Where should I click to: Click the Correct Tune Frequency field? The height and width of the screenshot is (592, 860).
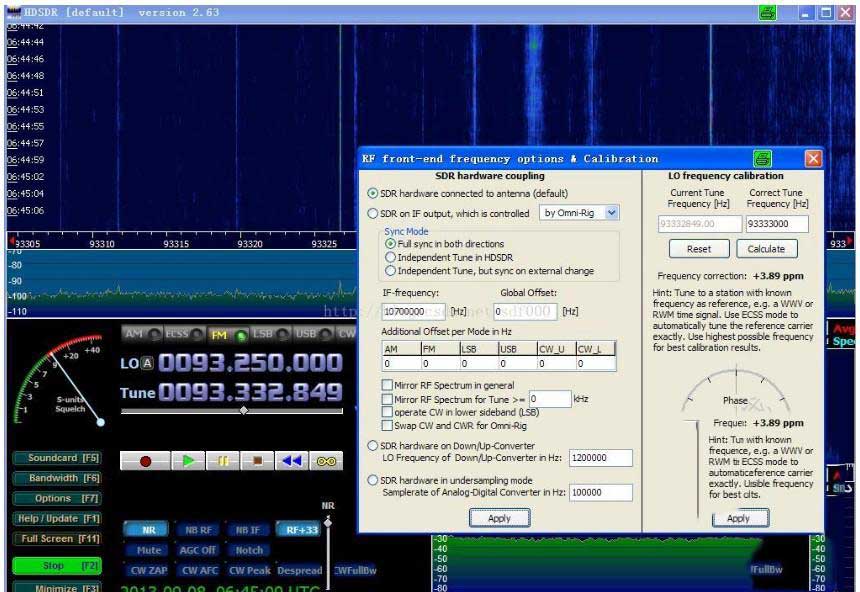[777, 224]
